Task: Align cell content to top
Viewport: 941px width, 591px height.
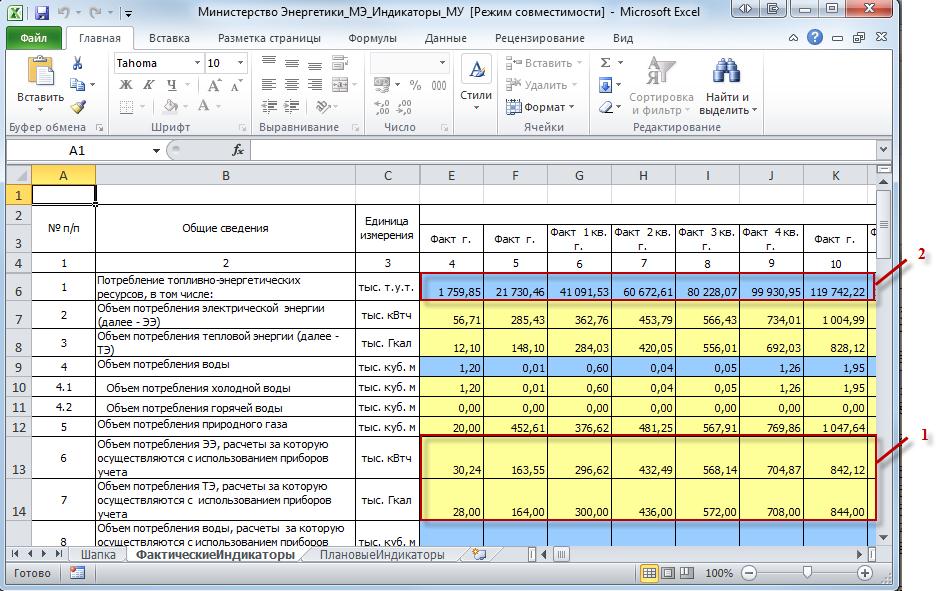Action: tap(269, 62)
